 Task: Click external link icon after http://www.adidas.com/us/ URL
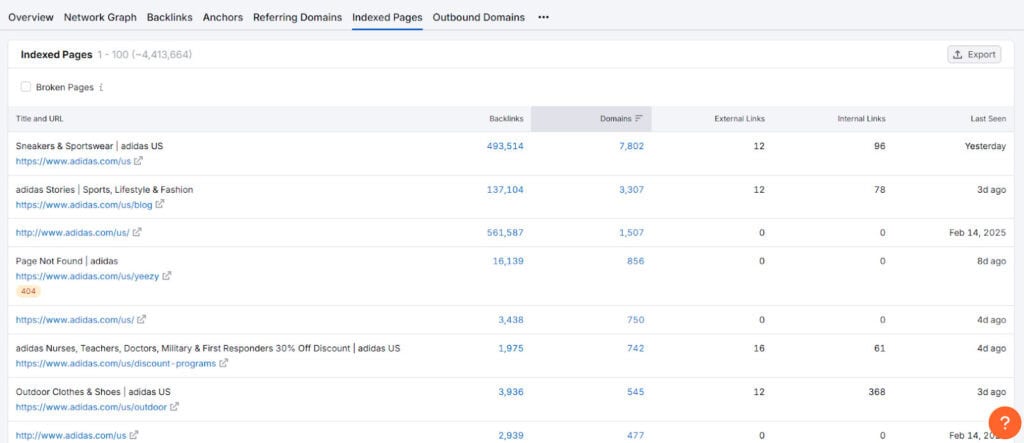(137, 232)
